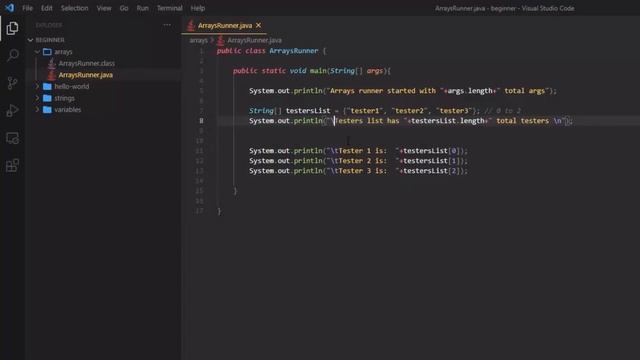Click the arrays breadcrumb segment
Screen dimensions: 640x360
pyautogui.click(x=198, y=40)
